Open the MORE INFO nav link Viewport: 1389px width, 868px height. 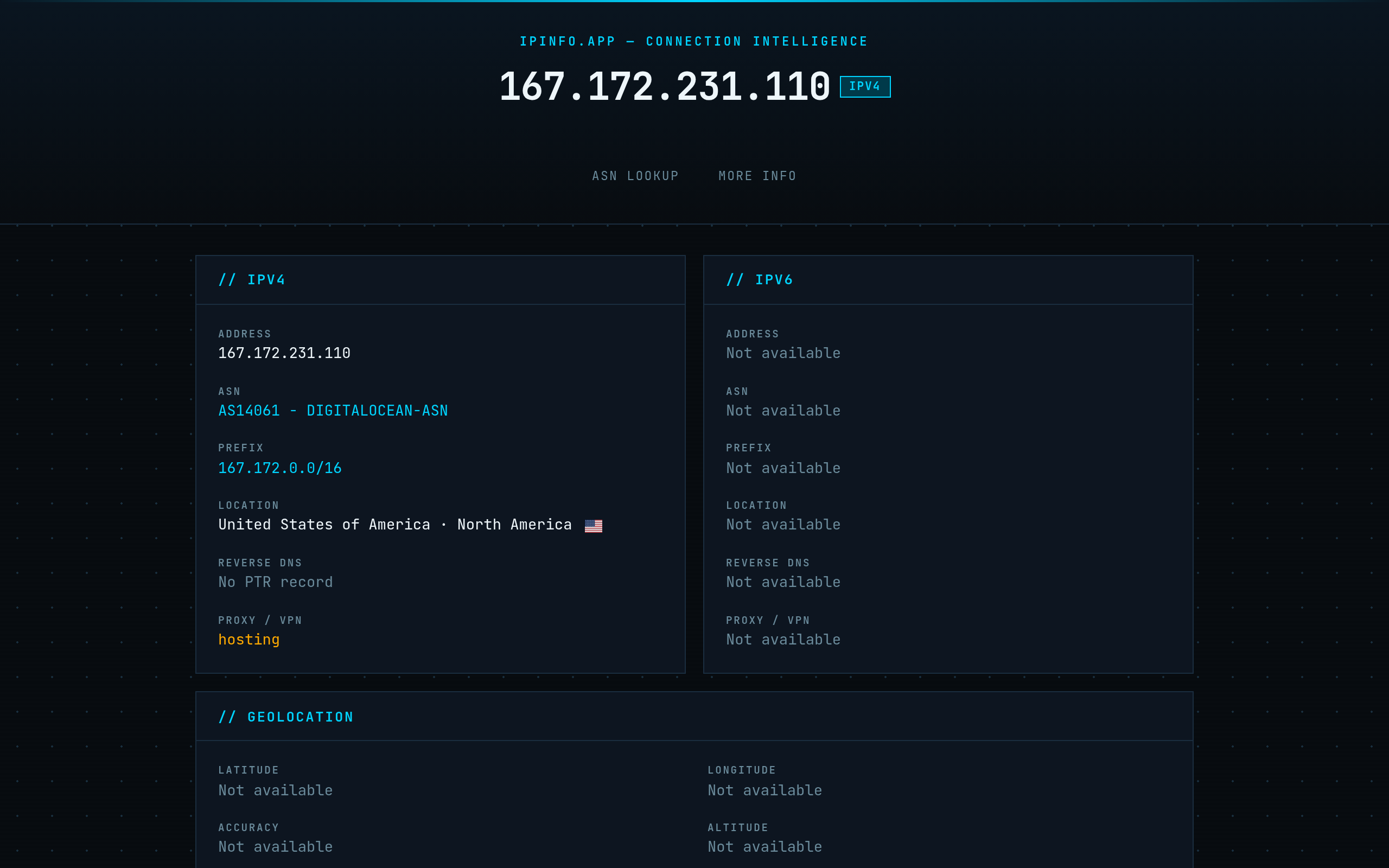pos(757,176)
